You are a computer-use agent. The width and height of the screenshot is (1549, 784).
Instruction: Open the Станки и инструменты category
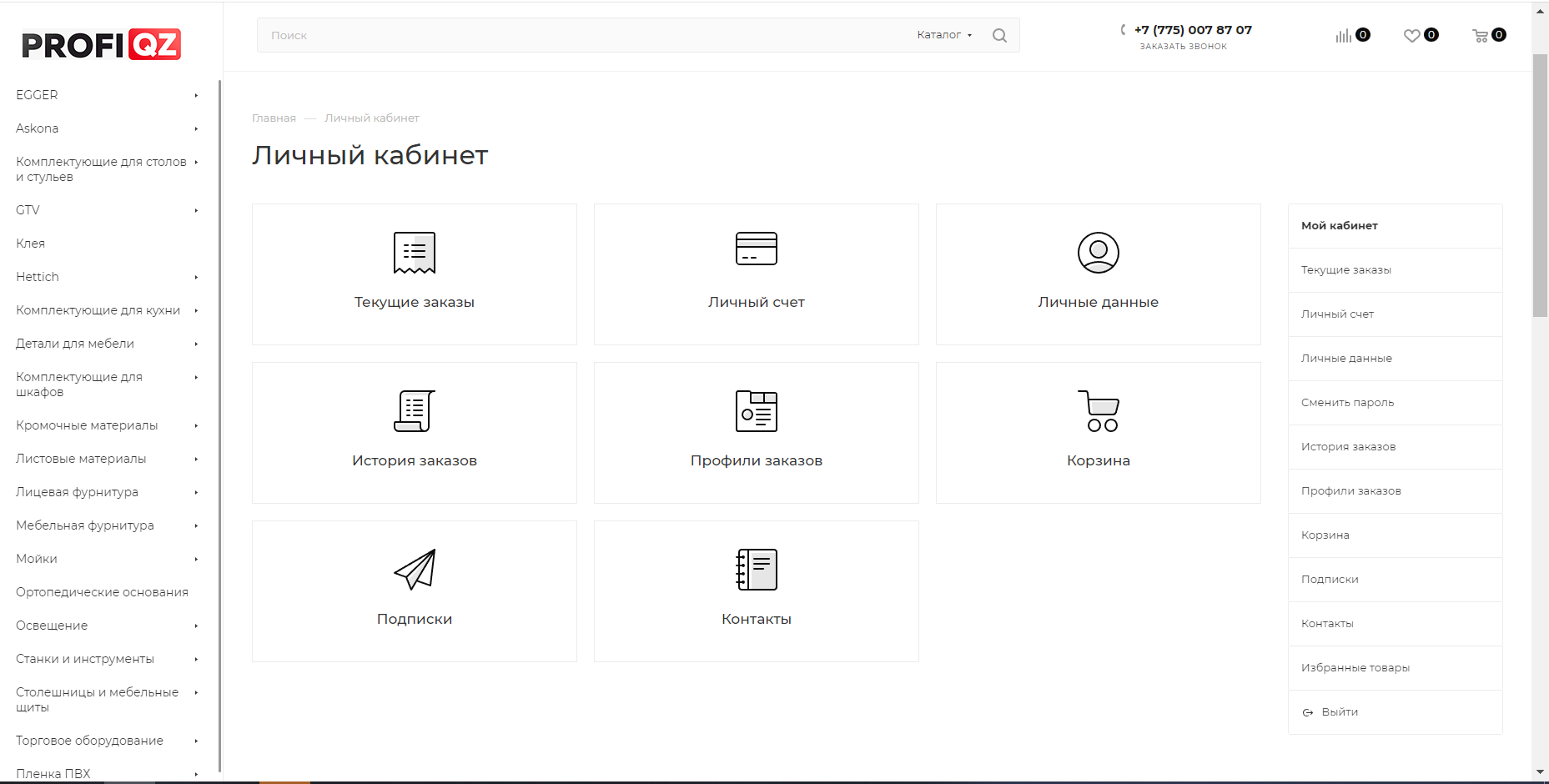tap(85, 659)
